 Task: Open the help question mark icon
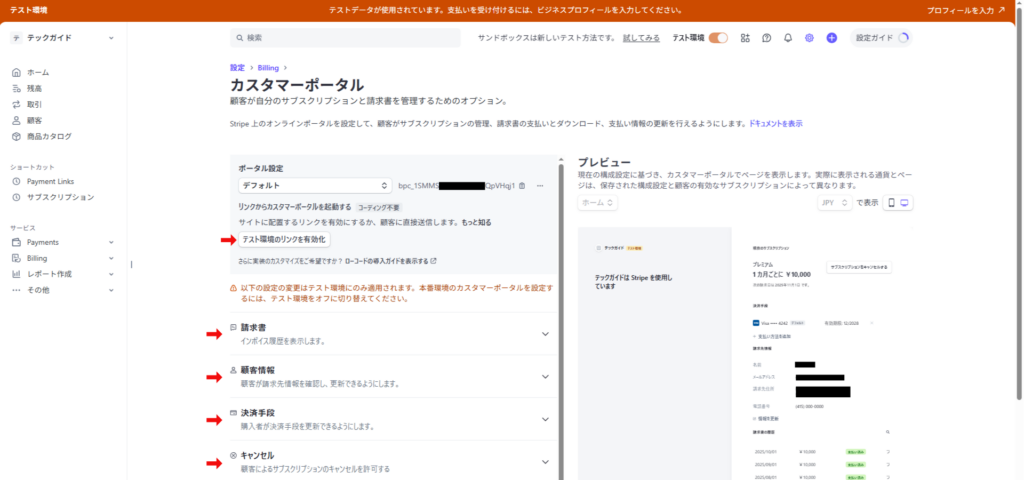point(767,38)
